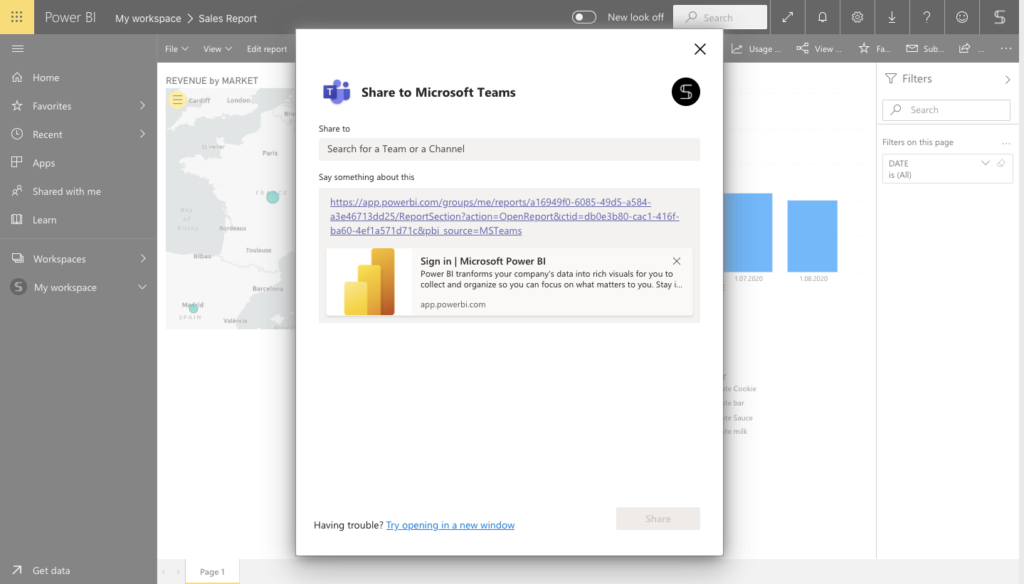
Task: Open View related in the toolbar
Action: pos(819,48)
